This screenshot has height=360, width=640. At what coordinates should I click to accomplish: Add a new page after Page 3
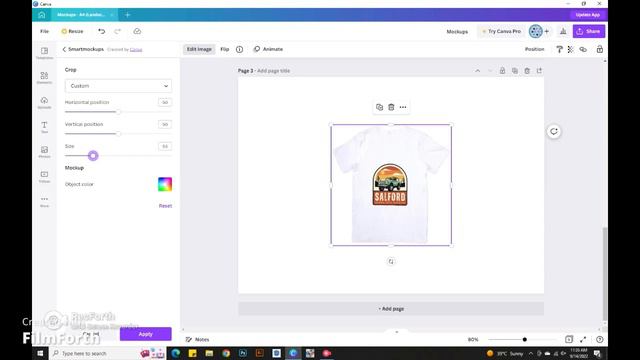539,71
